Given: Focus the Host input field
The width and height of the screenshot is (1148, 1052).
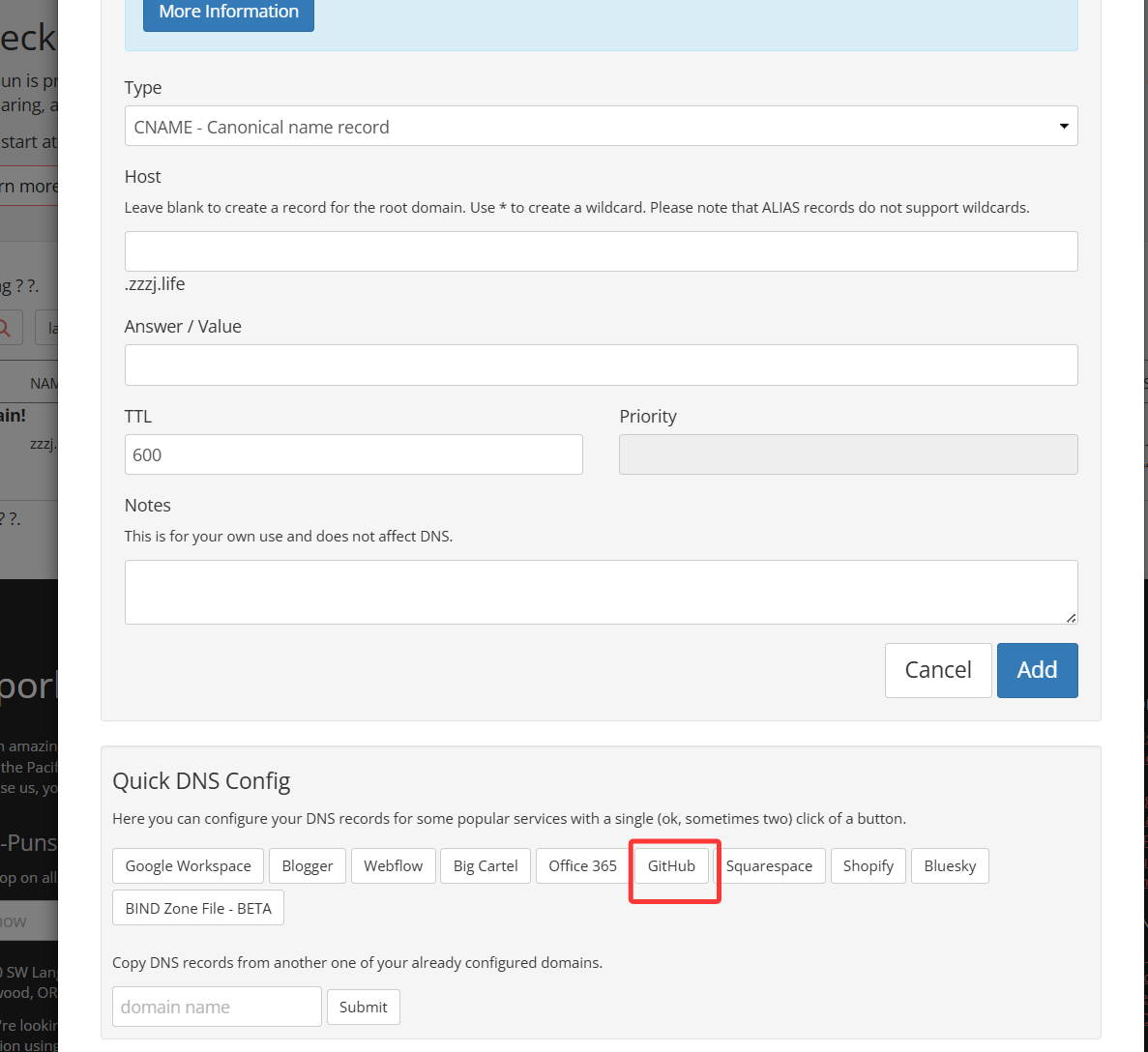Looking at the screenshot, I should 602,251.
